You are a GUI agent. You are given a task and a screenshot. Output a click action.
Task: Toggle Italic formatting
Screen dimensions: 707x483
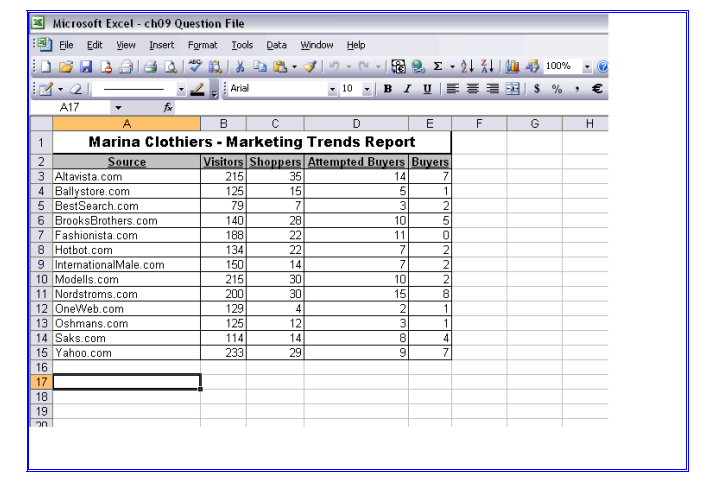407,89
